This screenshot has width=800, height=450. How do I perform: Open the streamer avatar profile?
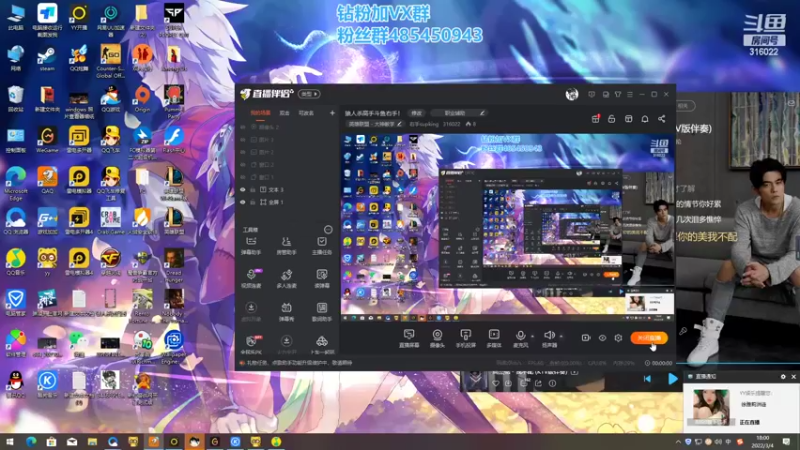tap(572, 94)
